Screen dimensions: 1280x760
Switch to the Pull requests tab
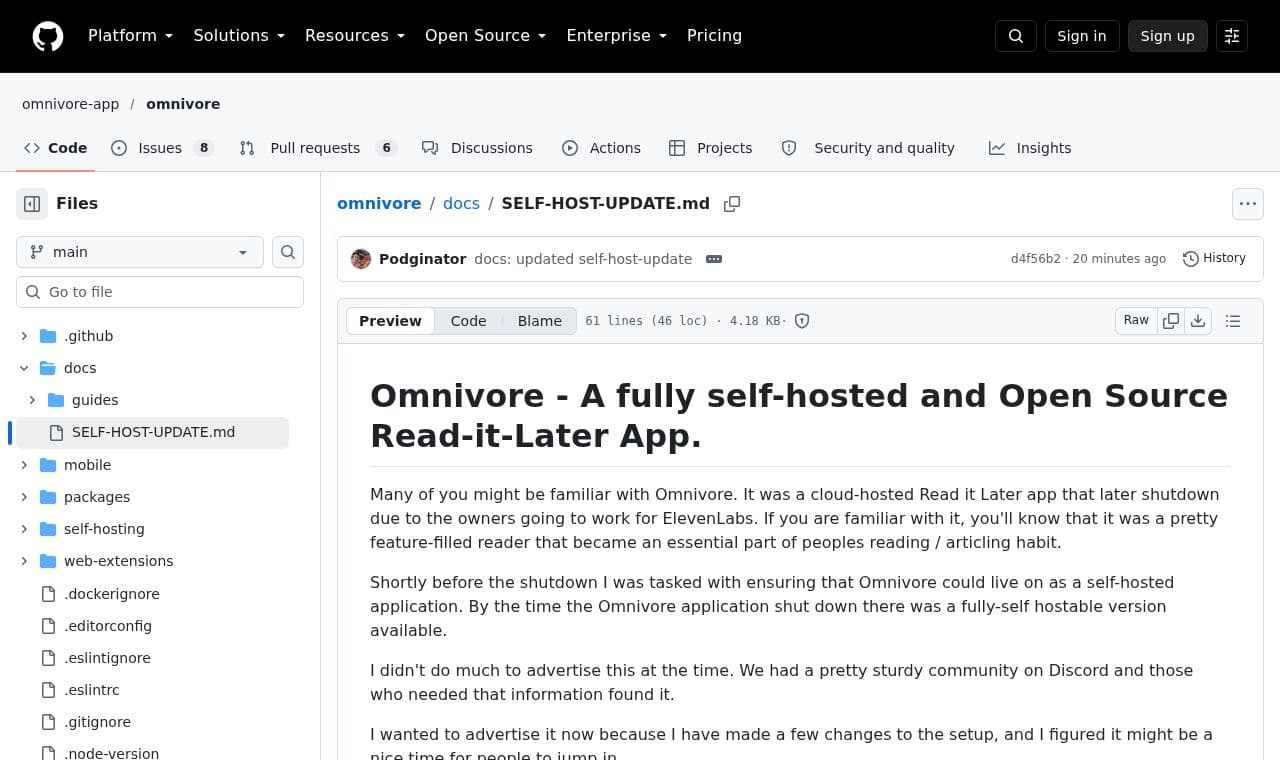[x=318, y=148]
